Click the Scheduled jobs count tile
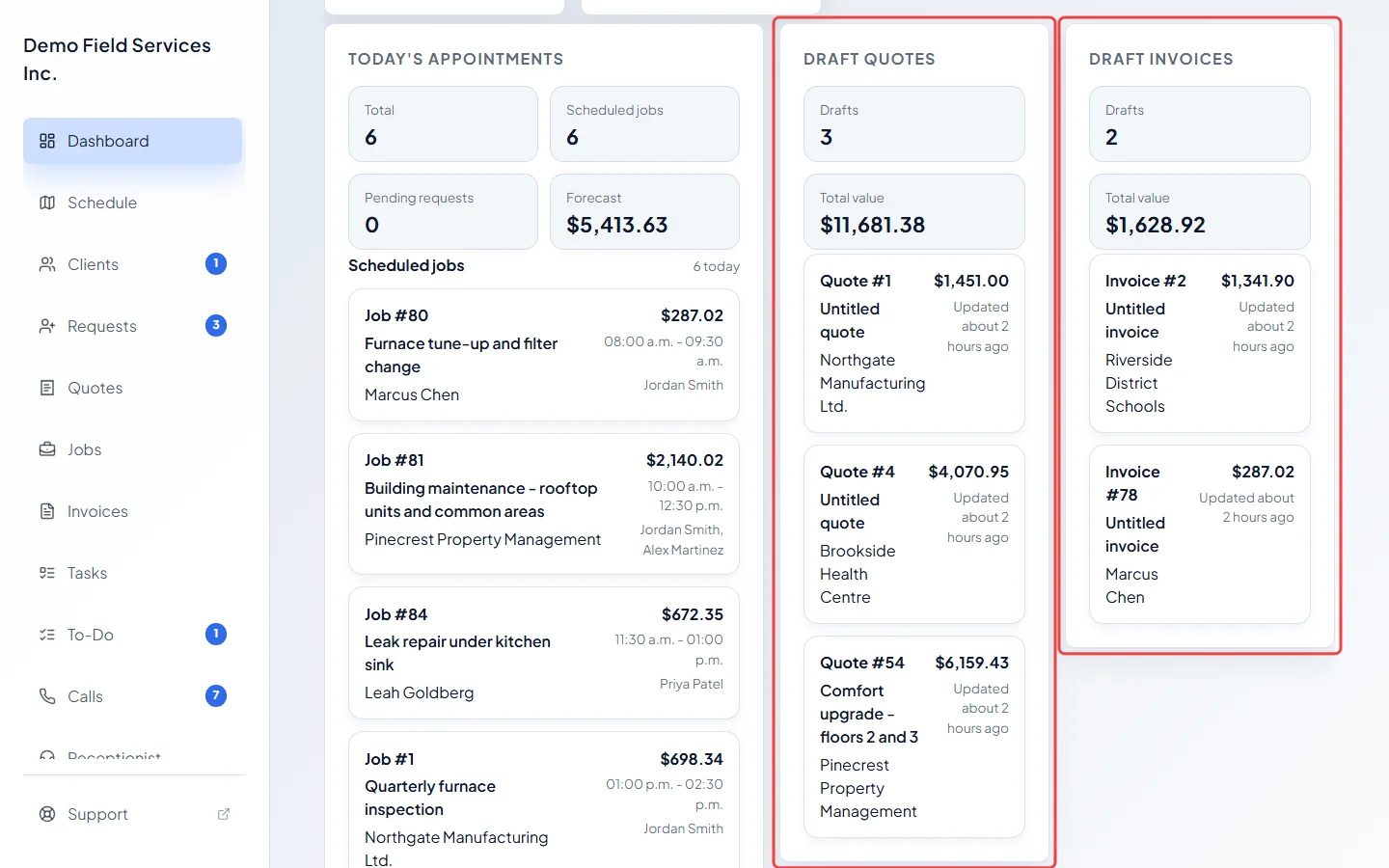 coord(644,124)
